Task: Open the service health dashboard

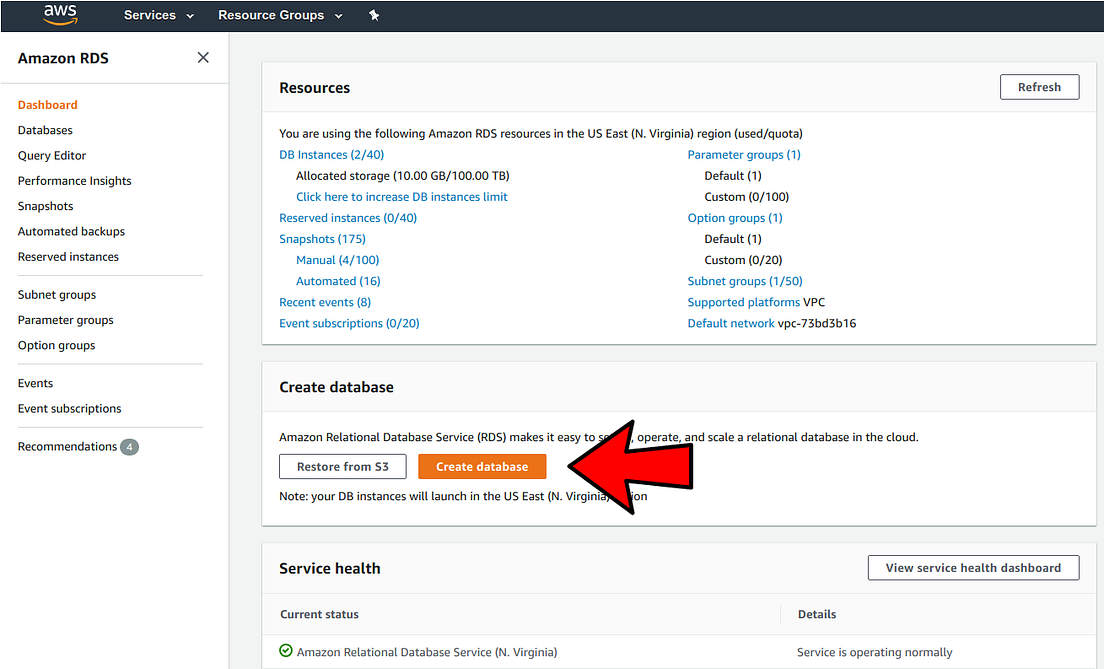Action: tap(973, 567)
